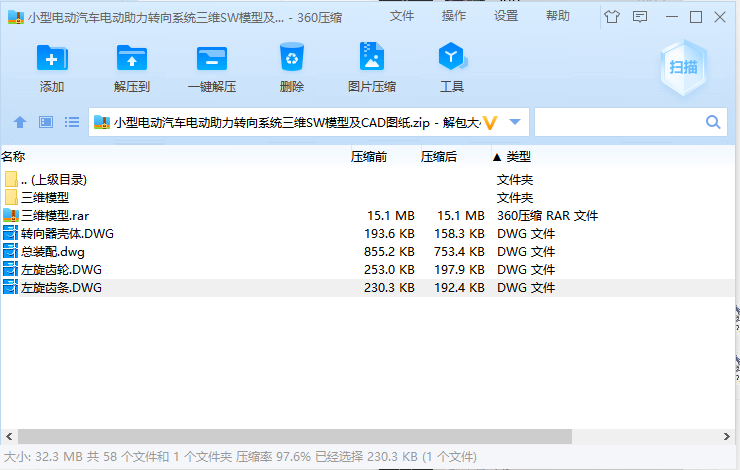
Task: Click the 15.1 MB 压缩前 size of 三维模型.rar
Action: point(391,216)
